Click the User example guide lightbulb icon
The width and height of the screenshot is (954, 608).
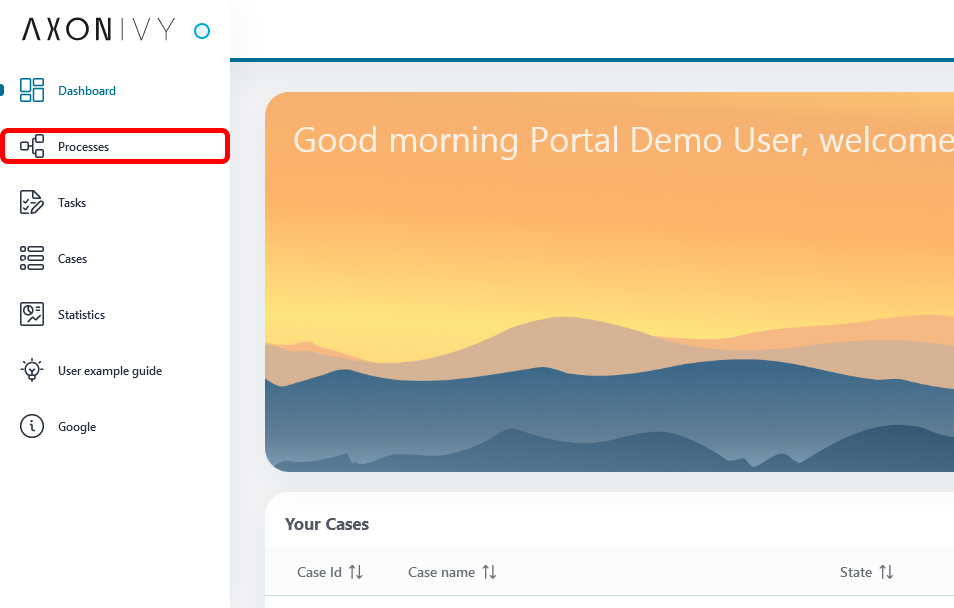tap(32, 370)
